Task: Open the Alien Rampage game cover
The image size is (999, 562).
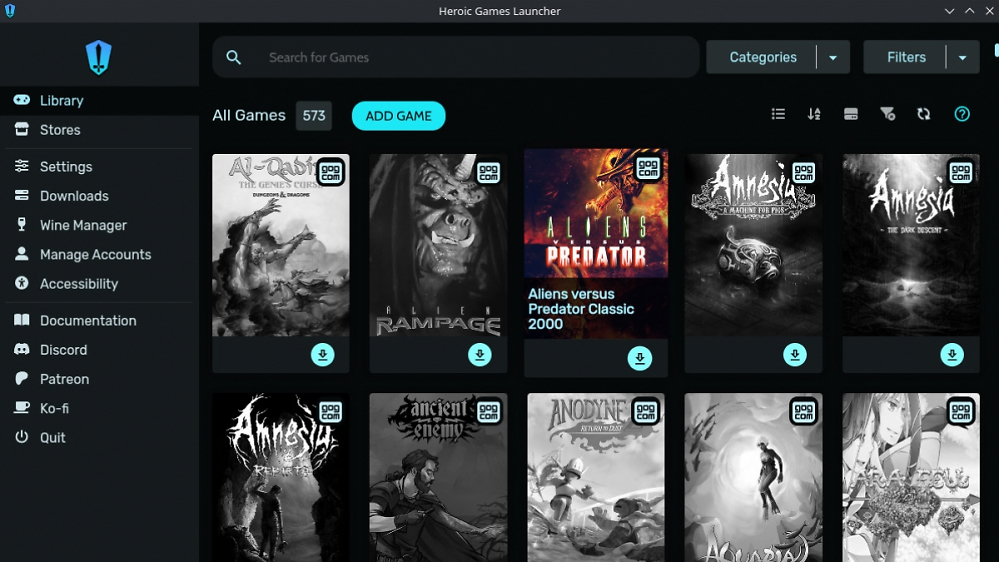Action: [438, 245]
